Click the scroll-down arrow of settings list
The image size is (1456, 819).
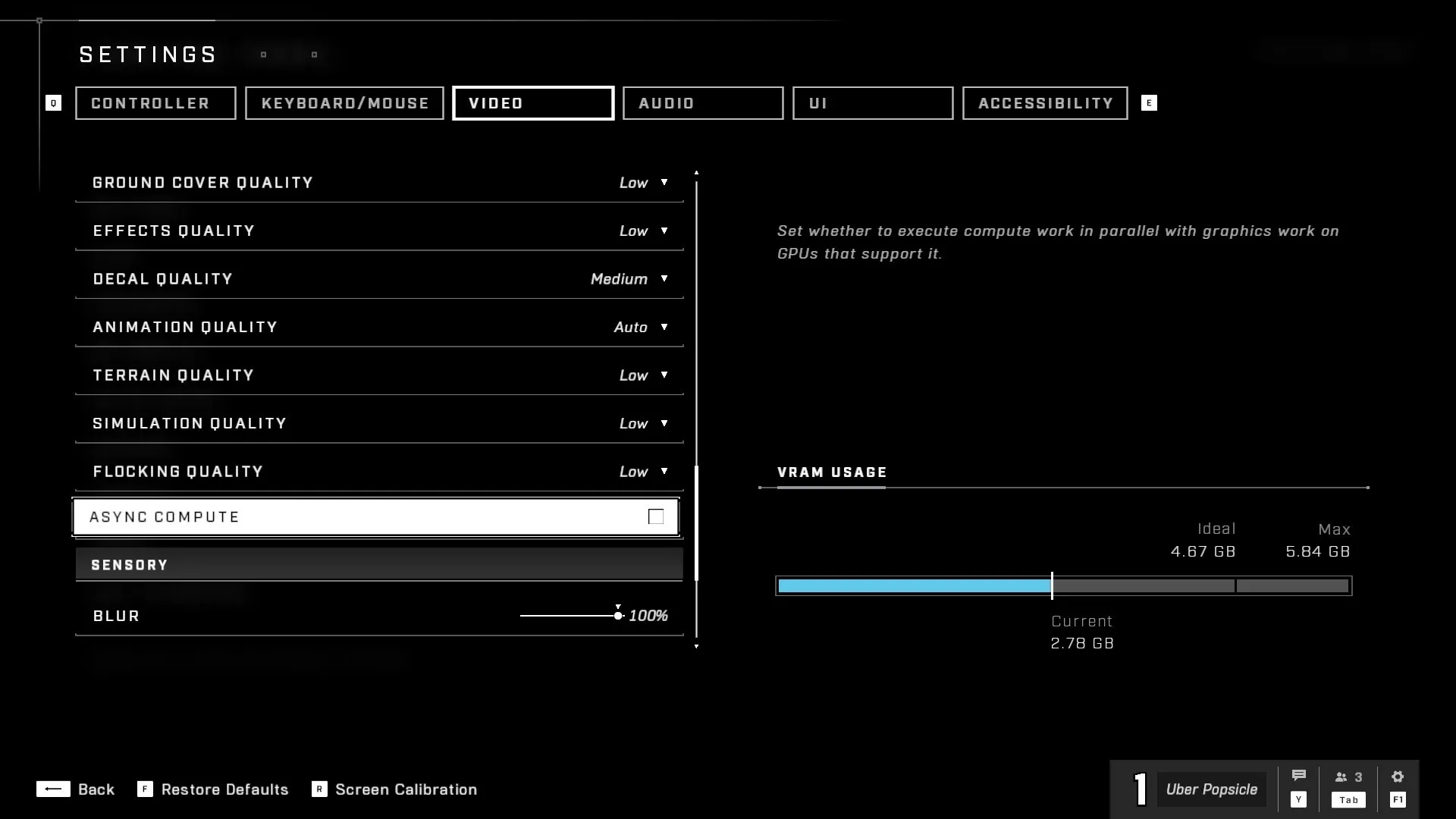pos(696,646)
